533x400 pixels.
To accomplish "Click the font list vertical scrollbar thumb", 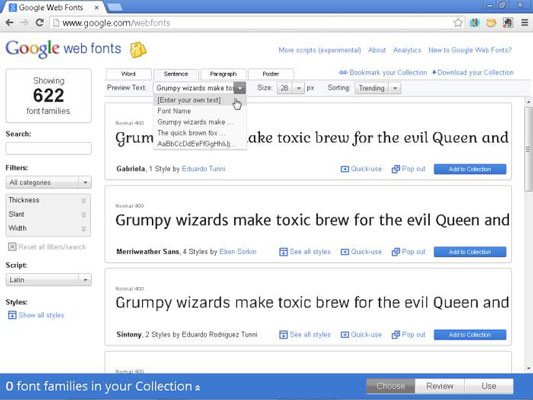I will (528, 150).
